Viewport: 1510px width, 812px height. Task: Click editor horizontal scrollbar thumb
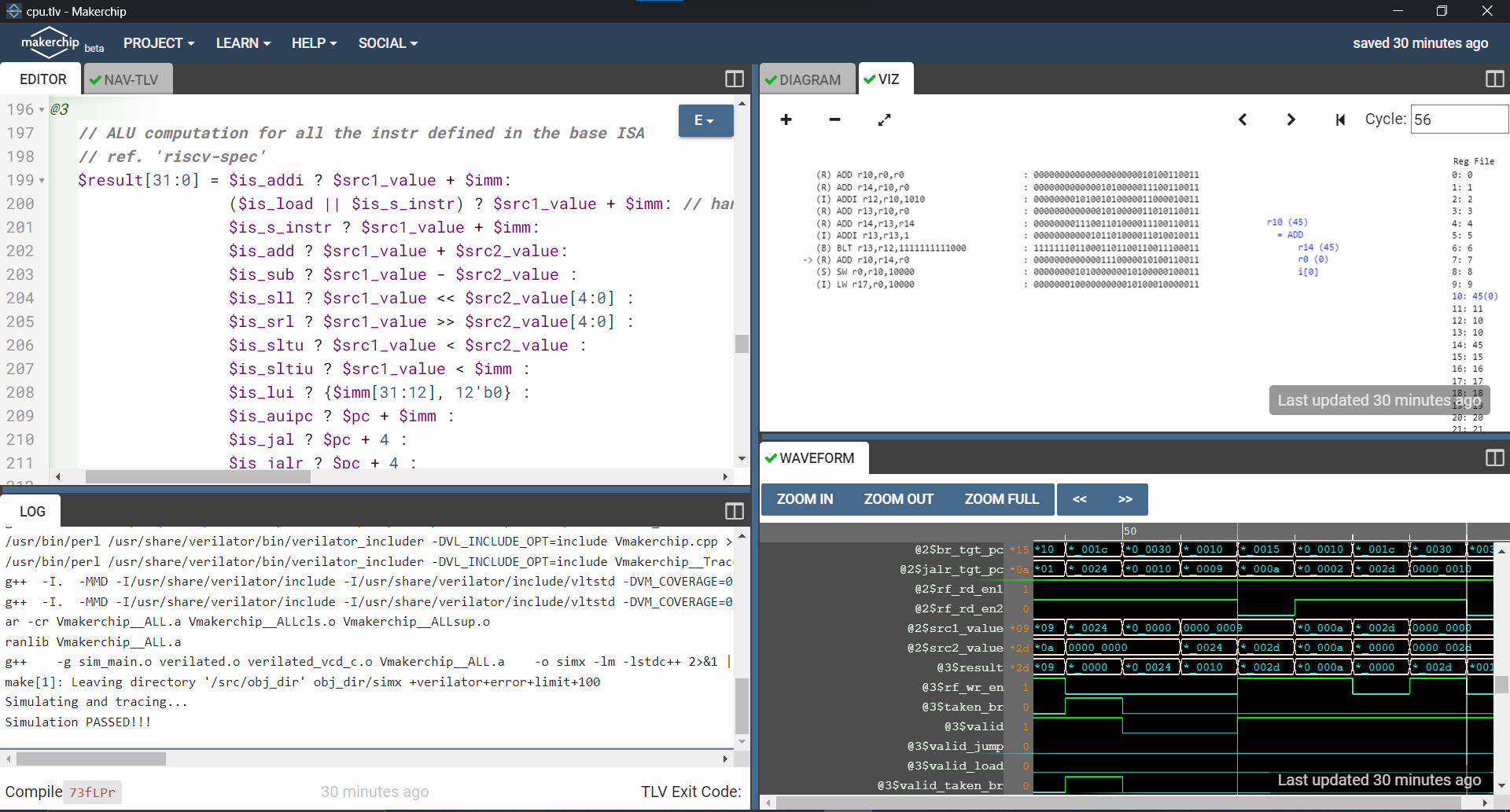pos(198,476)
